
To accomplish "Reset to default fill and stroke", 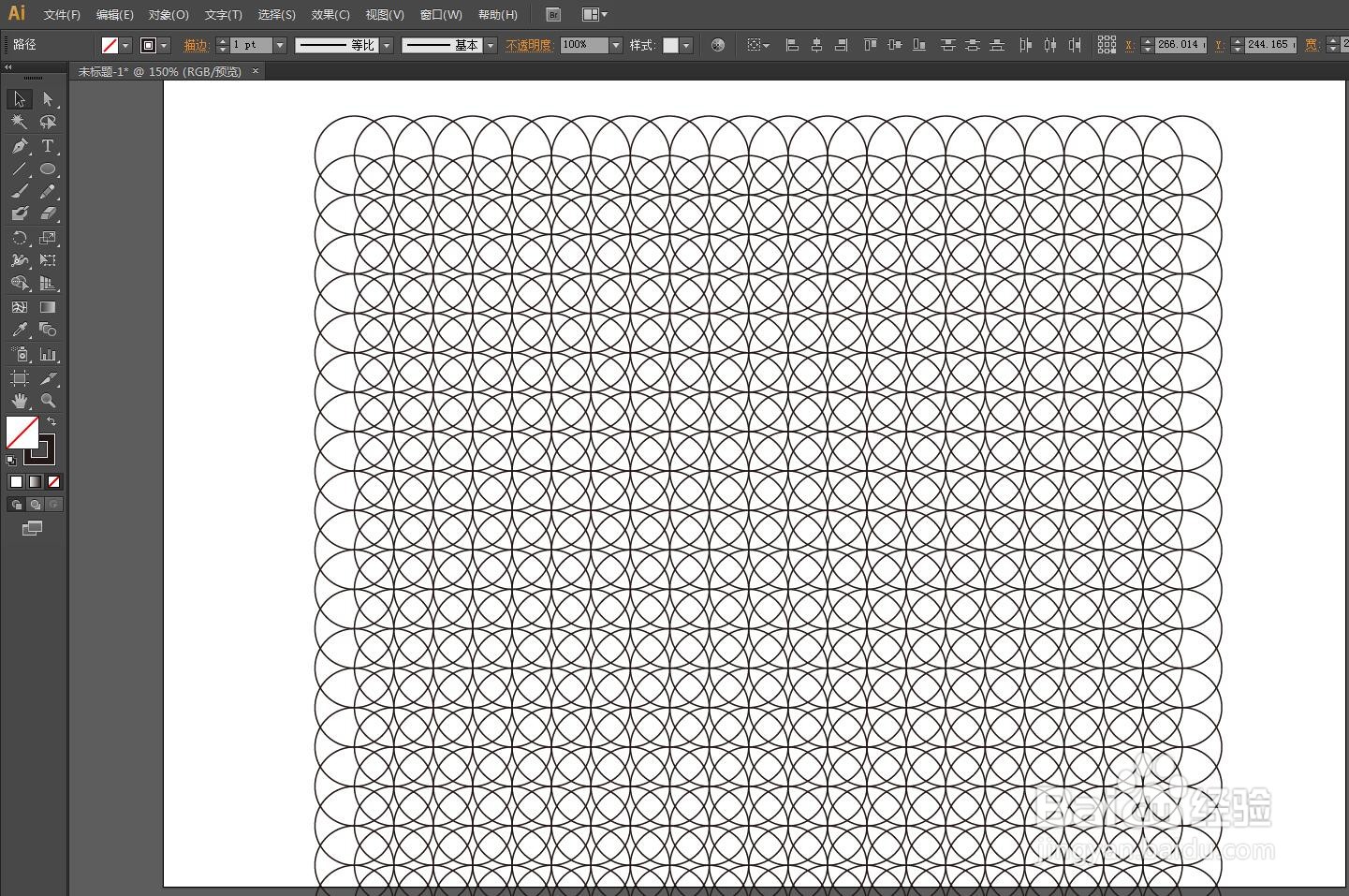I will (11, 460).
